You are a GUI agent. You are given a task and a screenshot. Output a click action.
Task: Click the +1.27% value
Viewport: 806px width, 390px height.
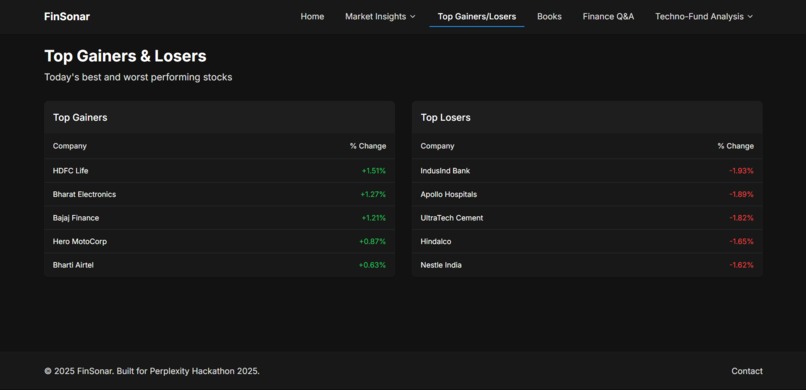click(x=373, y=194)
